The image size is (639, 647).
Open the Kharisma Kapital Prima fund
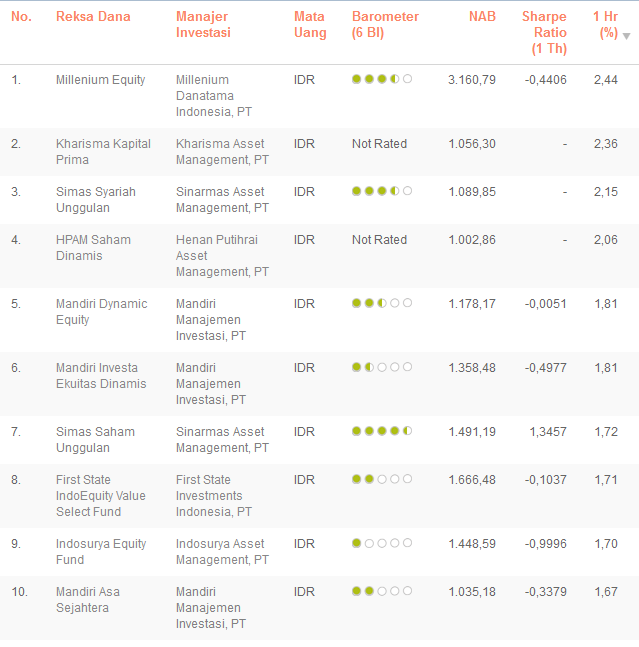(103, 152)
